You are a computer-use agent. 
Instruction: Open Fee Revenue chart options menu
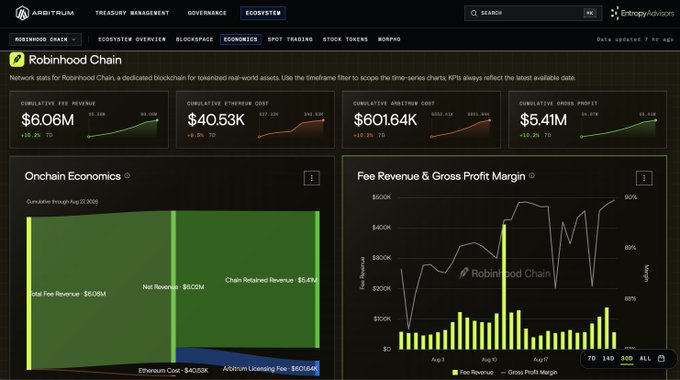(x=644, y=178)
